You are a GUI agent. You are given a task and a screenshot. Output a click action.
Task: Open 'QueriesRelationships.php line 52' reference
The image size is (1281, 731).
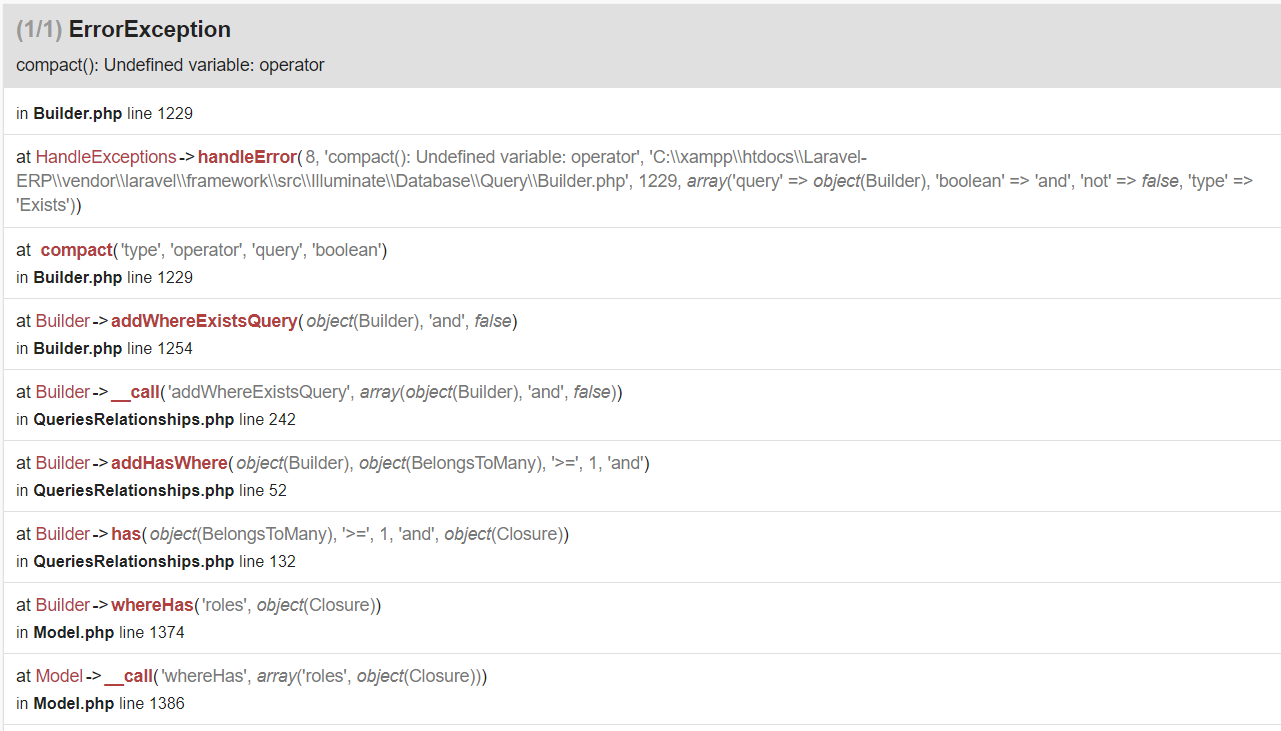pyautogui.click(x=152, y=490)
